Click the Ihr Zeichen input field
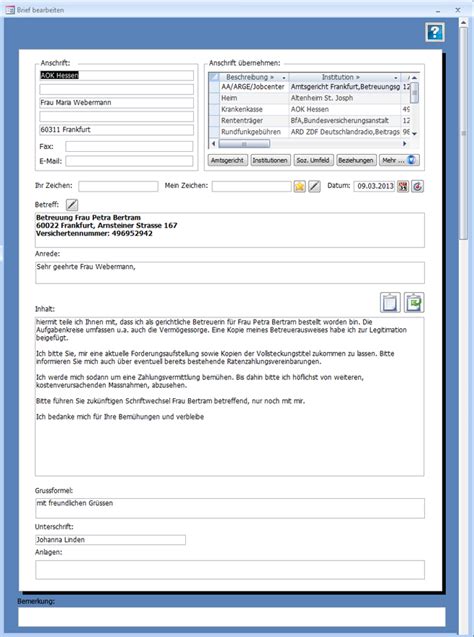Image resolution: width=474 pixels, height=637 pixels. tap(118, 186)
